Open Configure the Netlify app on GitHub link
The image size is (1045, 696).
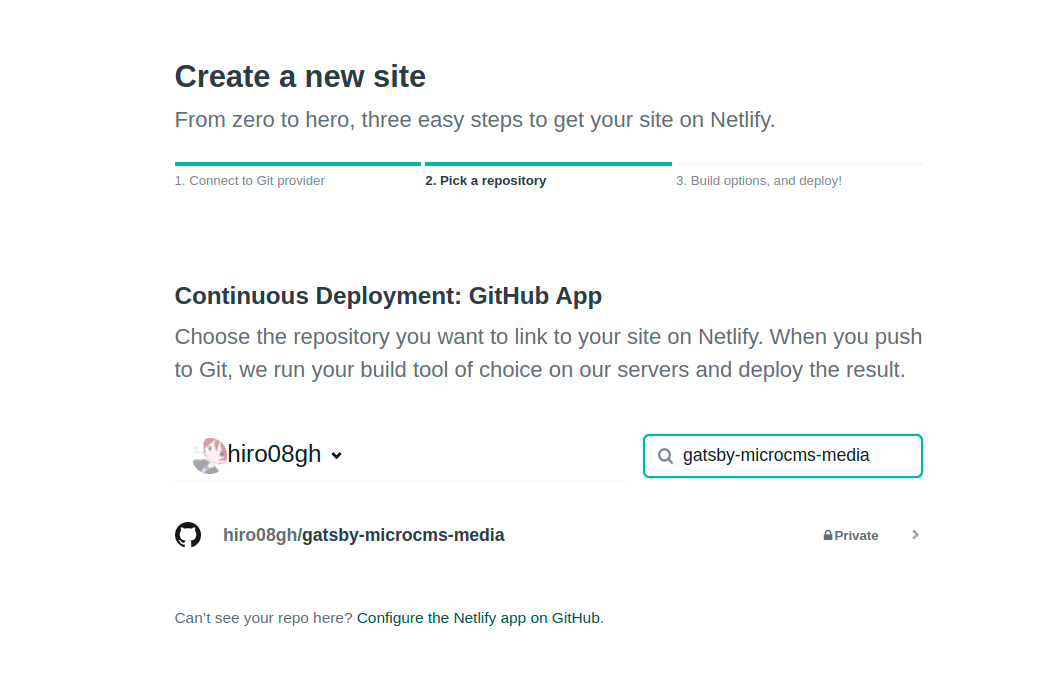pyautogui.click(x=478, y=618)
